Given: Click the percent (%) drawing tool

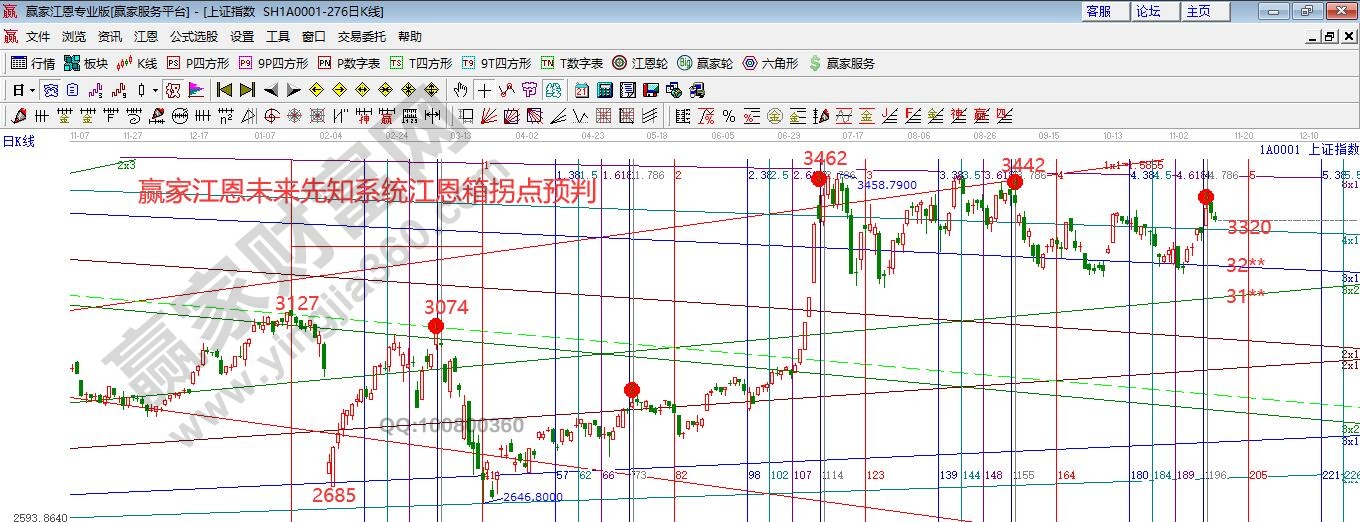Looking at the screenshot, I should tap(728, 116).
